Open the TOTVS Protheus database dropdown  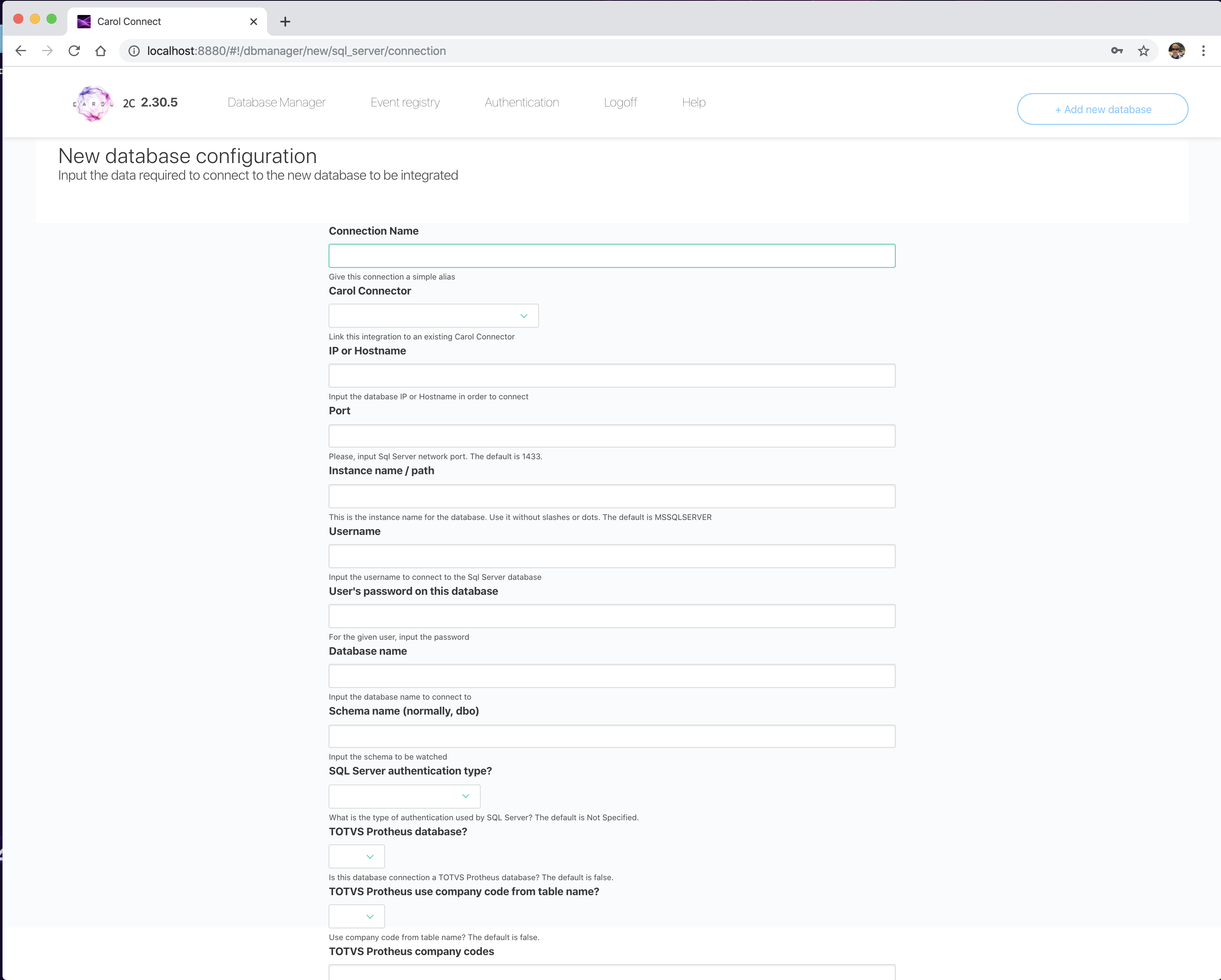[x=357, y=856]
